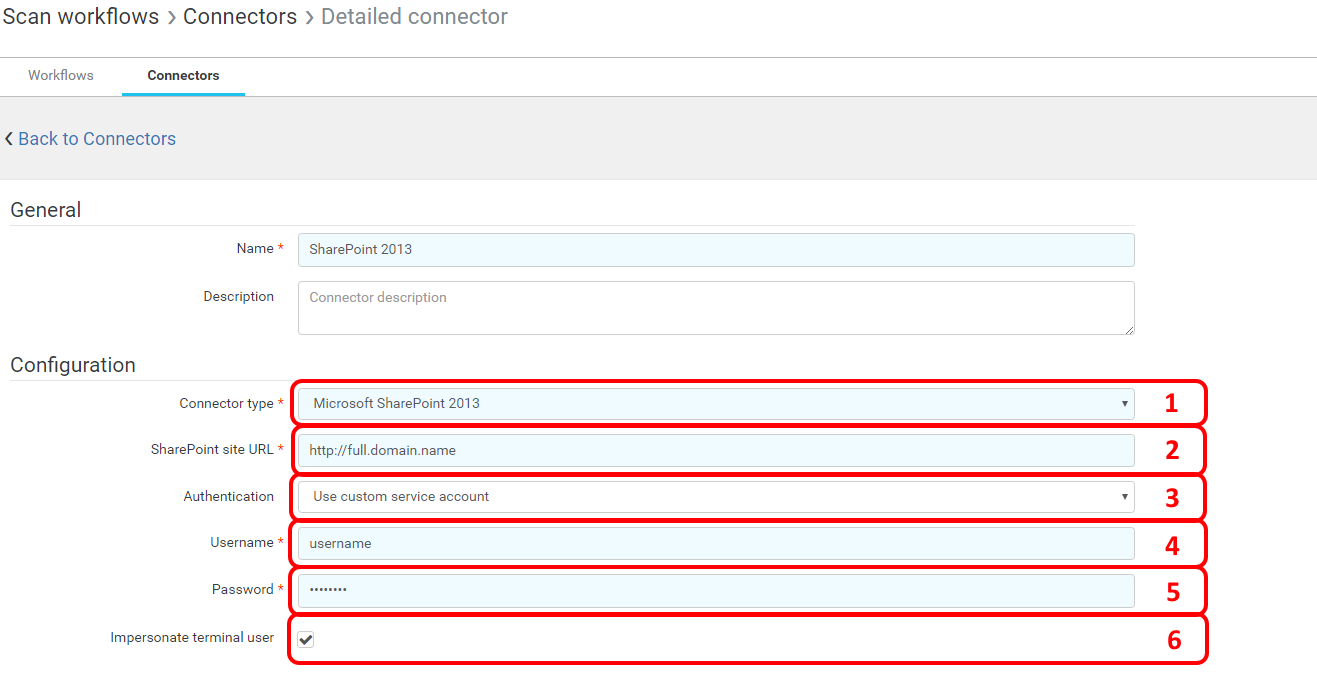
Task: Toggle the Impersonate terminal user checkbox
Action: pyautogui.click(x=306, y=639)
